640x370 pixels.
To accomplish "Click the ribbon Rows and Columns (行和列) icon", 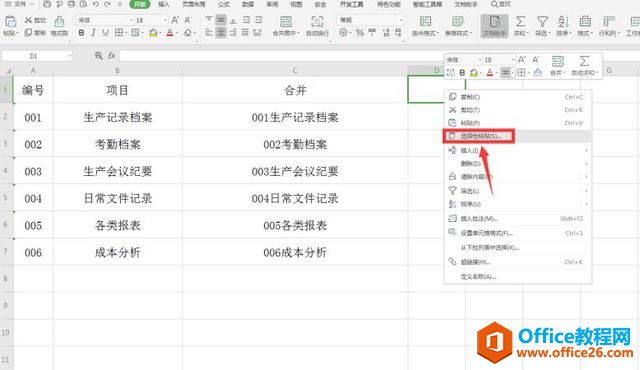I will click(x=609, y=22).
